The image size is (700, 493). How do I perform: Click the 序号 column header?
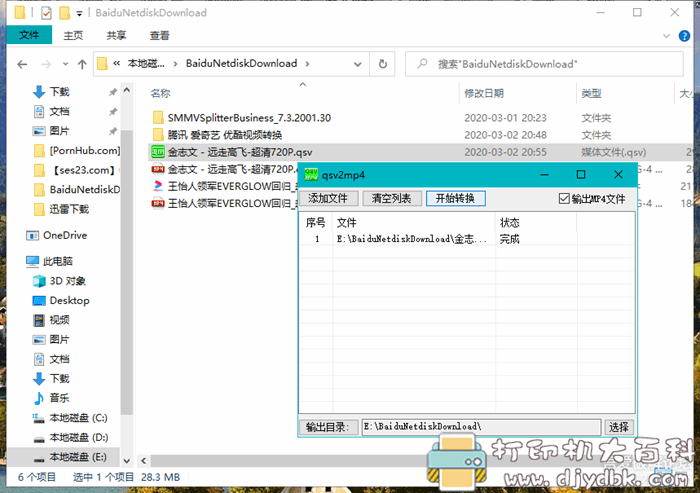point(316,222)
